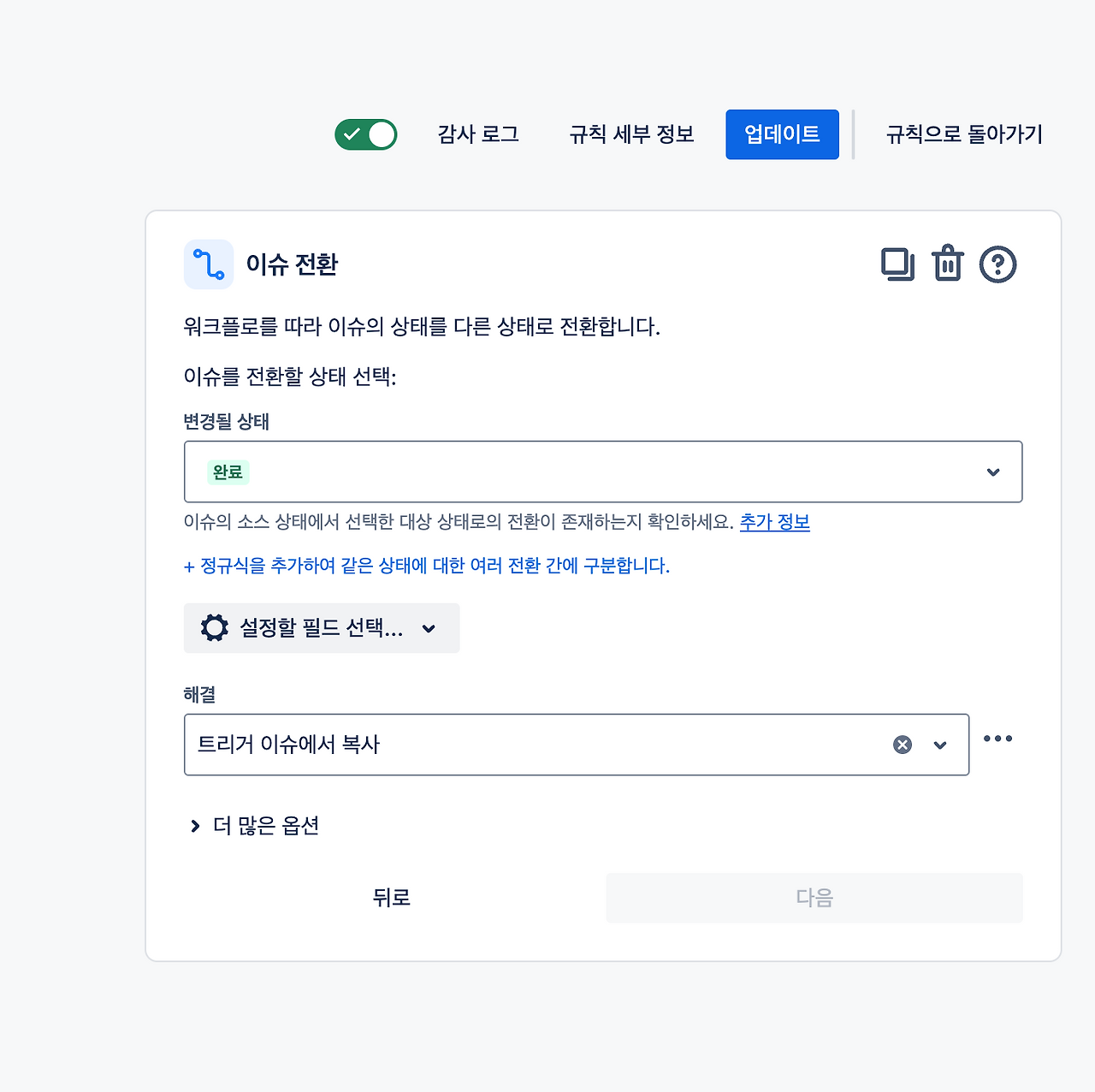Open the 감사 로그 tab
This screenshot has width=1095, height=1092.
(477, 134)
